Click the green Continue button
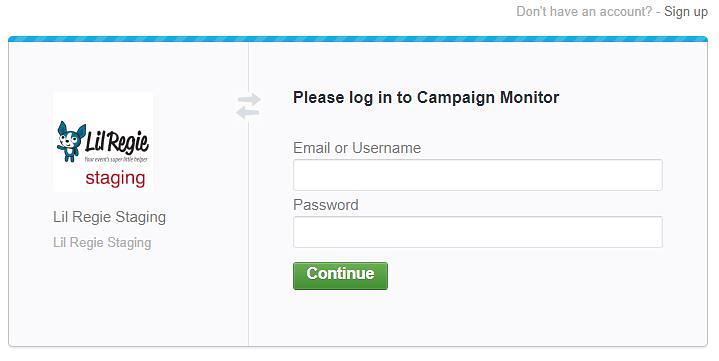 [x=340, y=276]
